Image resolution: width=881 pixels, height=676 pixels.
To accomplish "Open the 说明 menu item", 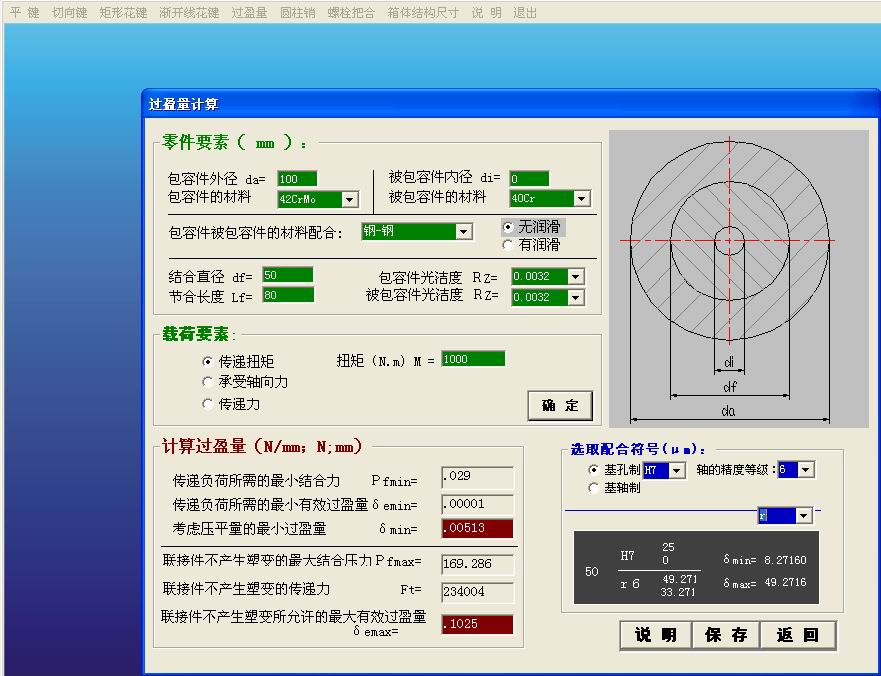I will click(487, 12).
